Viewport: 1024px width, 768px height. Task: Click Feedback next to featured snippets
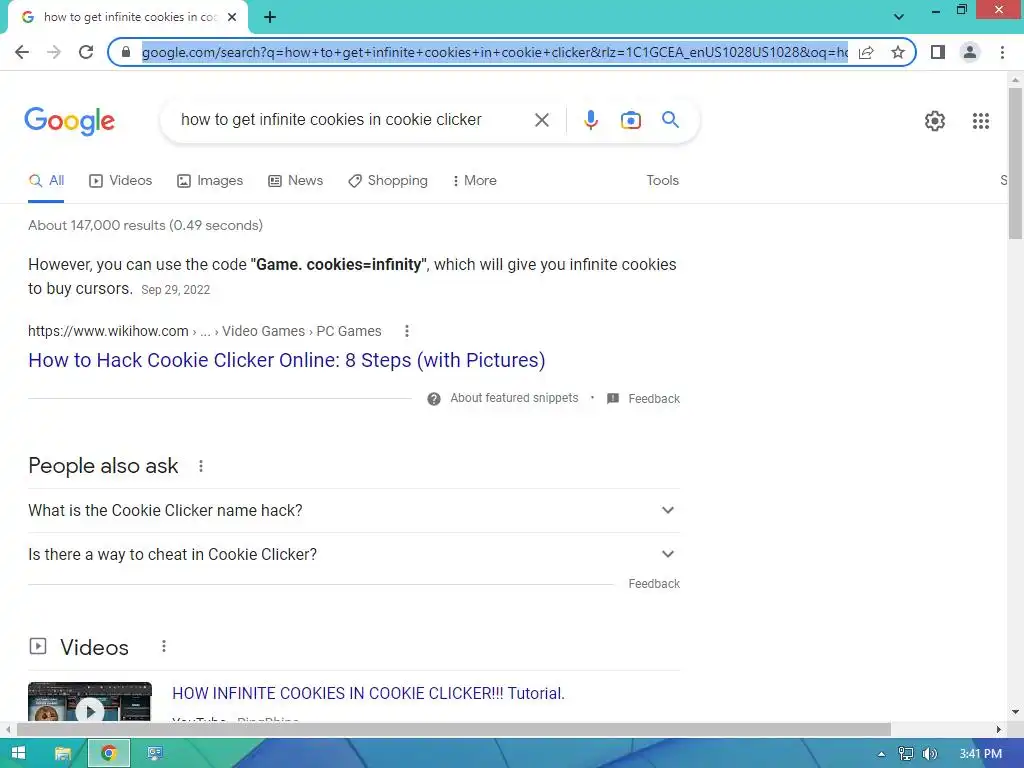tap(654, 399)
